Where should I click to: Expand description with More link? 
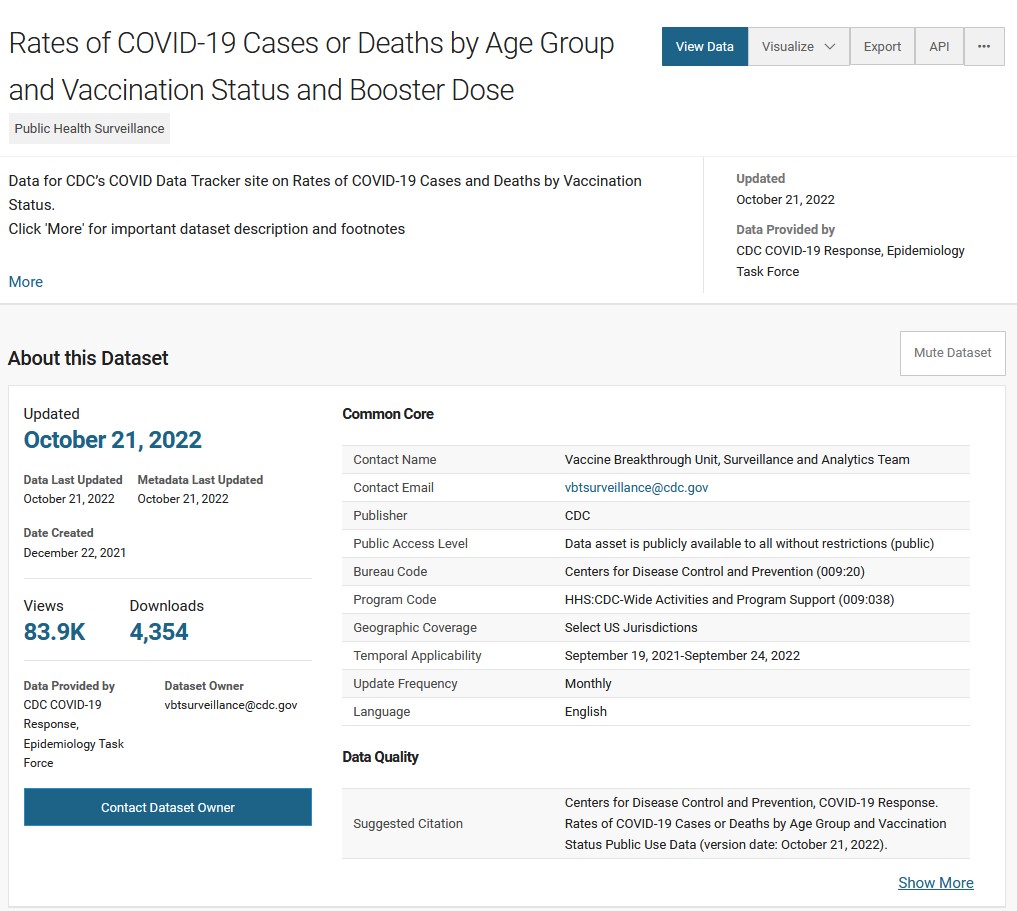(x=26, y=281)
